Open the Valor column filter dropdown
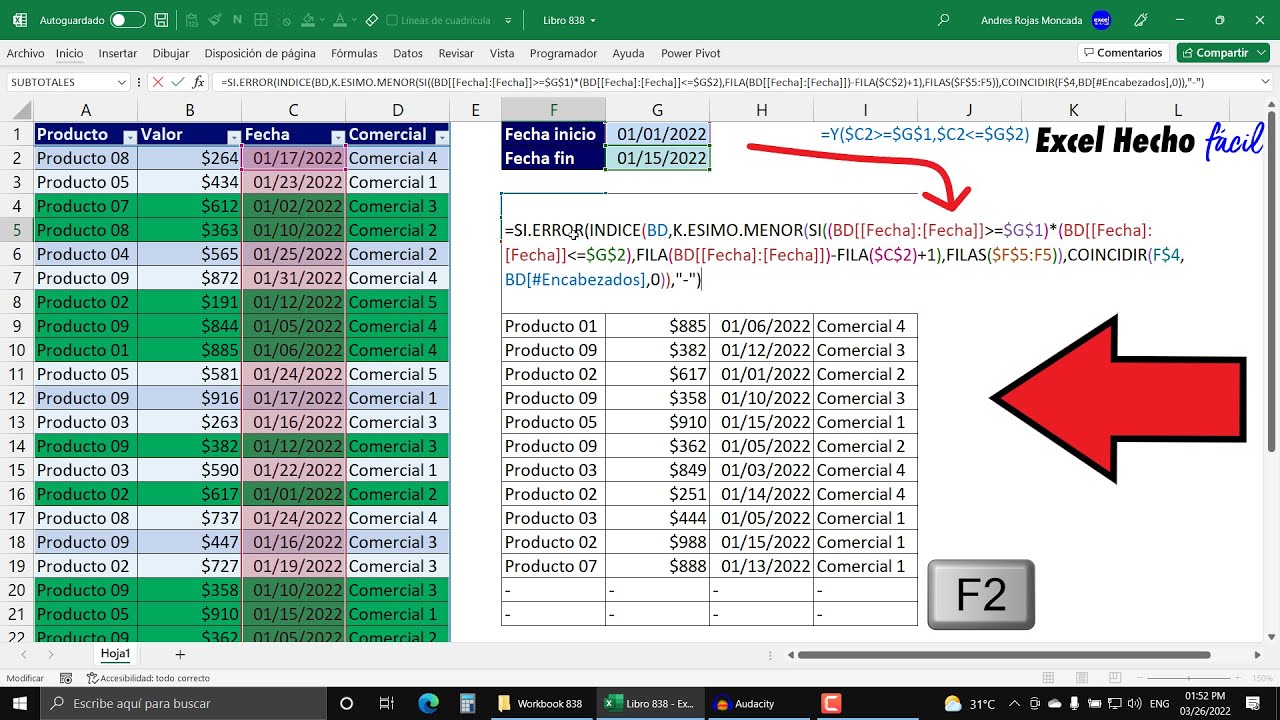The width and height of the screenshot is (1280, 720). click(x=233, y=135)
